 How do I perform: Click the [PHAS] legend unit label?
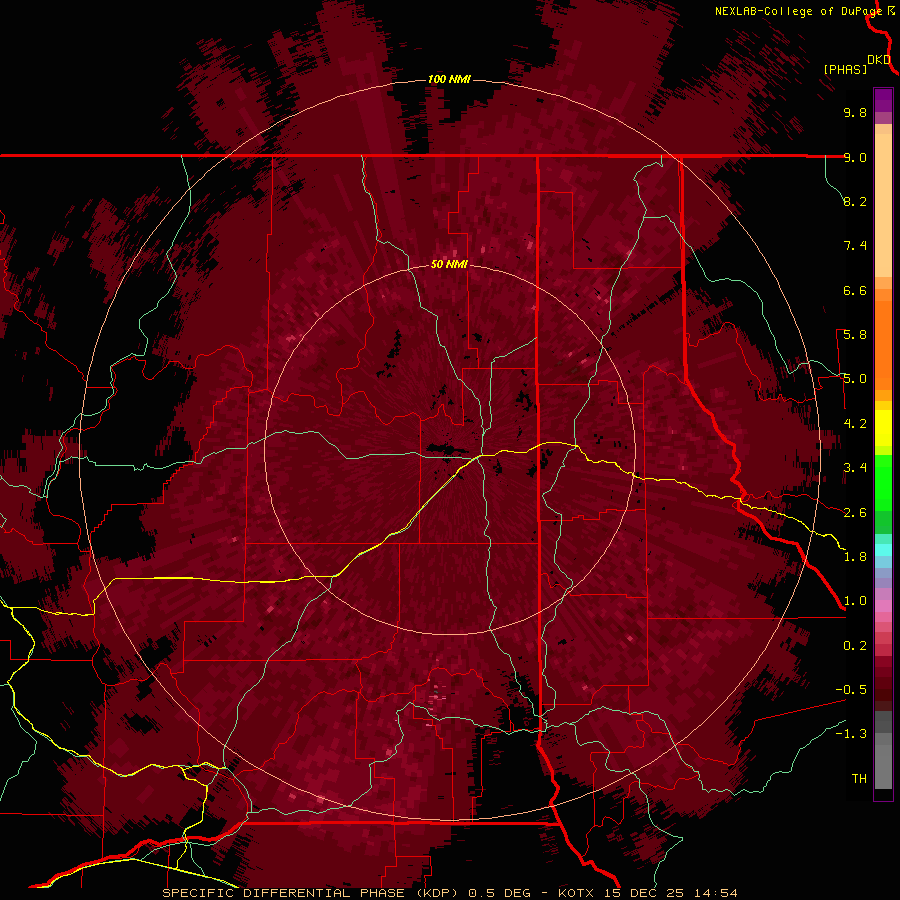pos(845,69)
